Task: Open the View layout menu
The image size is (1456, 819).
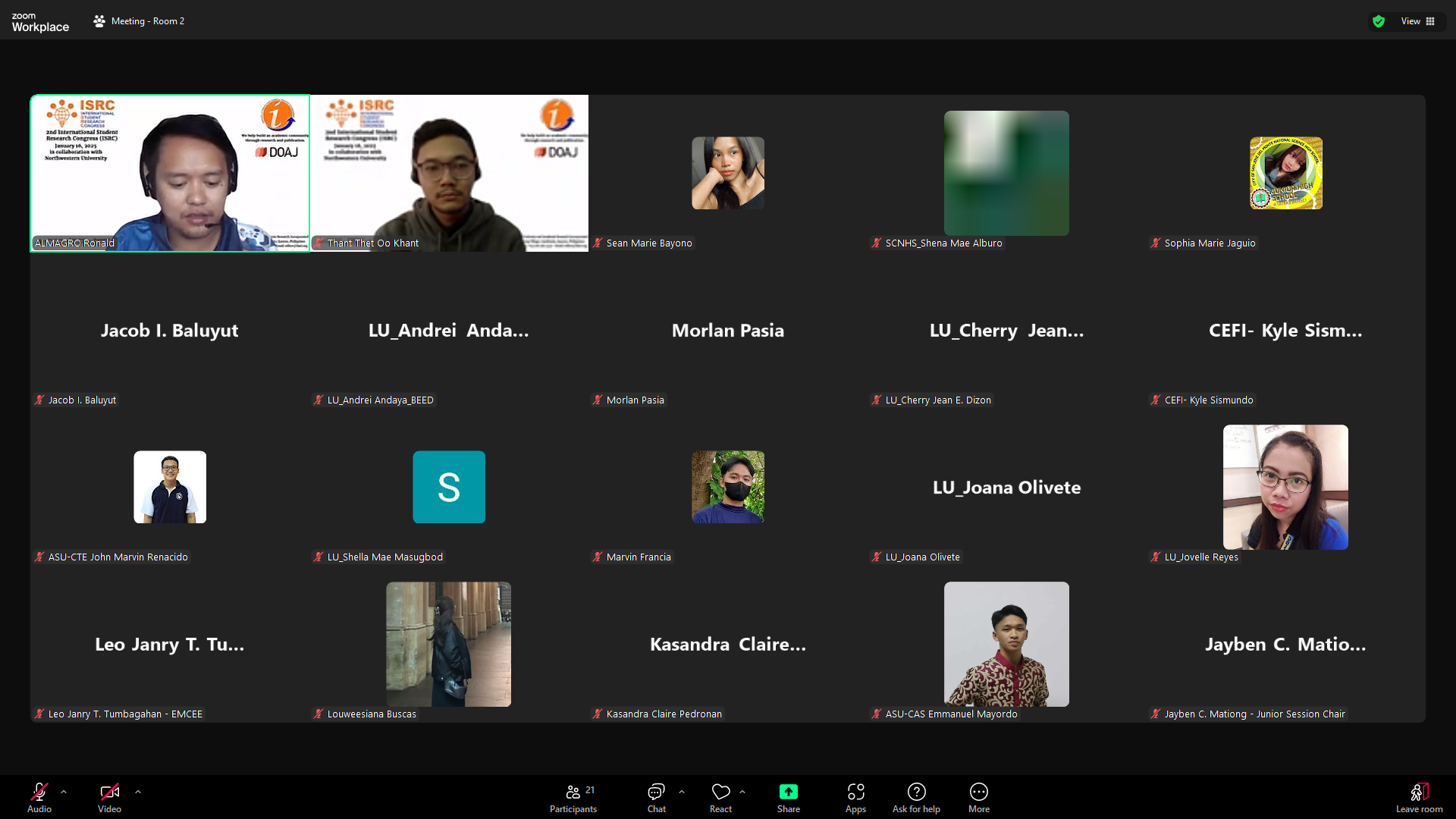Action: (x=1417, y=21)
